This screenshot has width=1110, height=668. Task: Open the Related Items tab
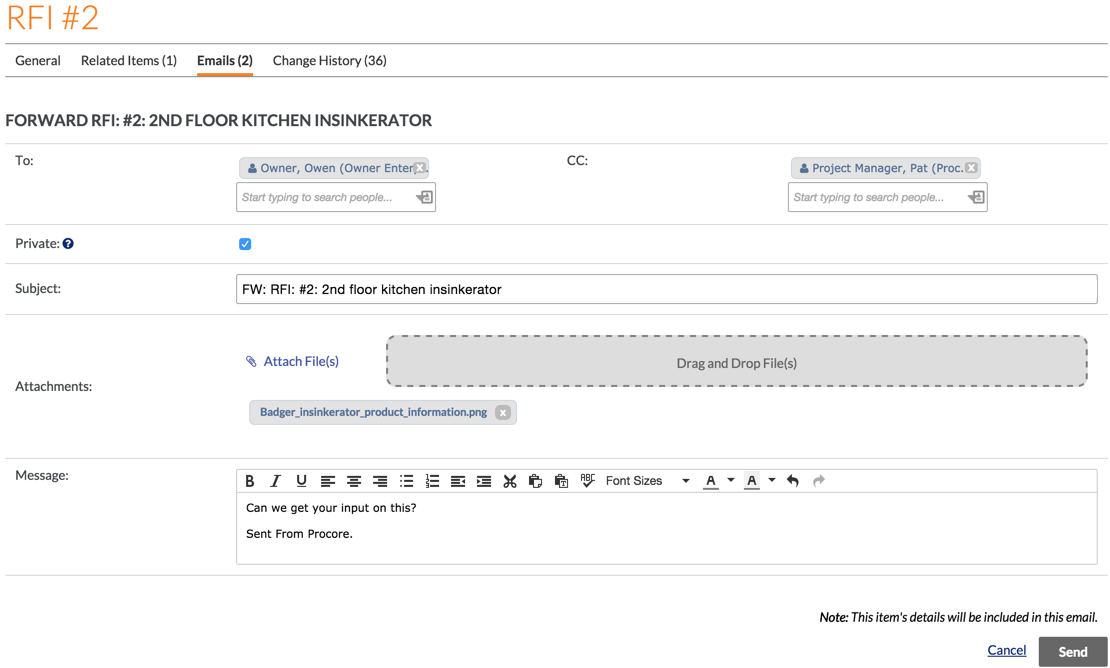(128, 60)
